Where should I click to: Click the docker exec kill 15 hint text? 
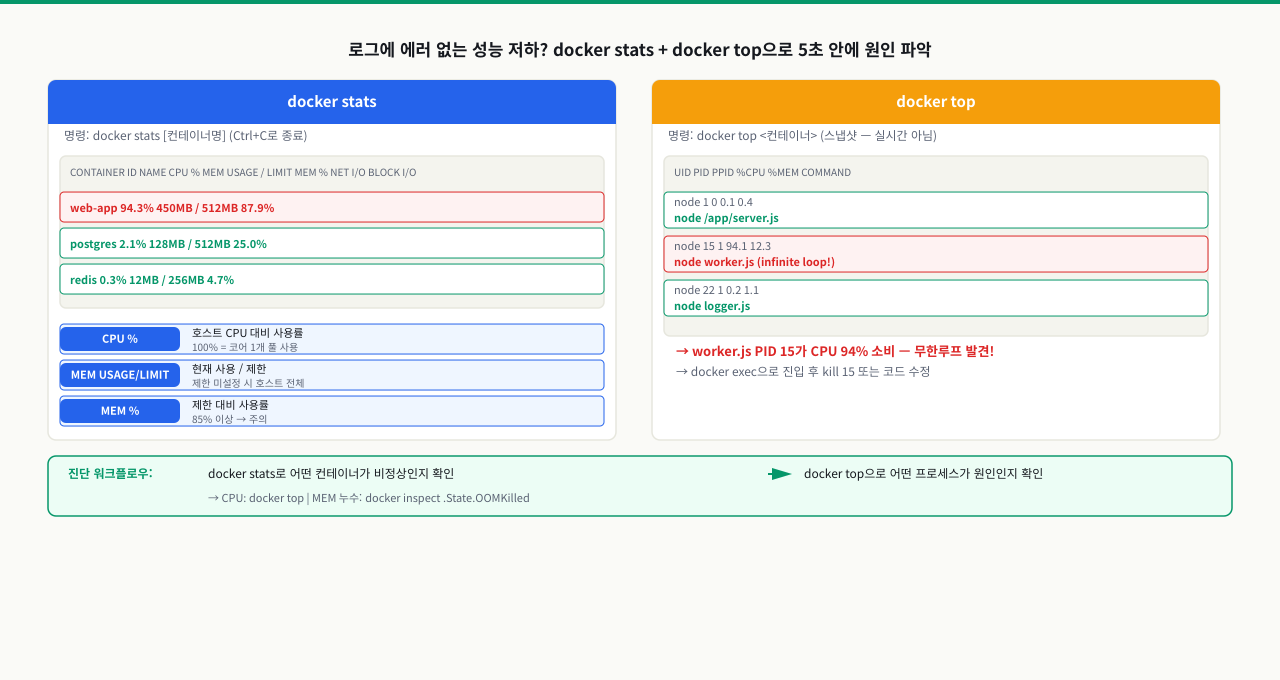tap(803, 371)
